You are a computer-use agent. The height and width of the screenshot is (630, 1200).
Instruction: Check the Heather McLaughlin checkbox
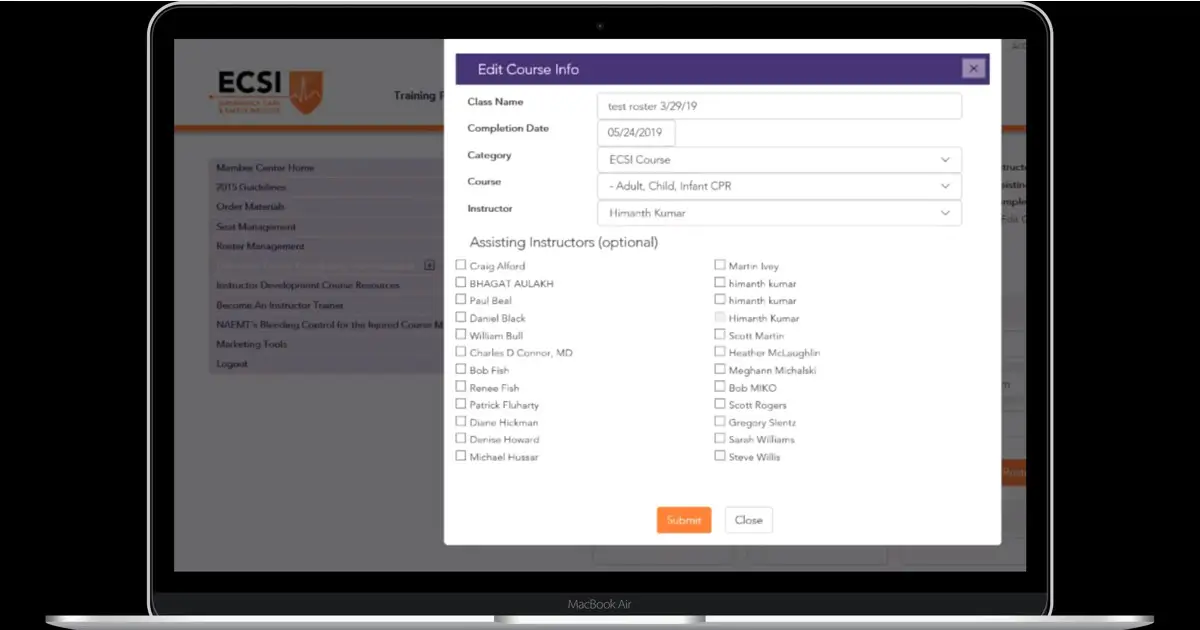(x=720, y=352)
